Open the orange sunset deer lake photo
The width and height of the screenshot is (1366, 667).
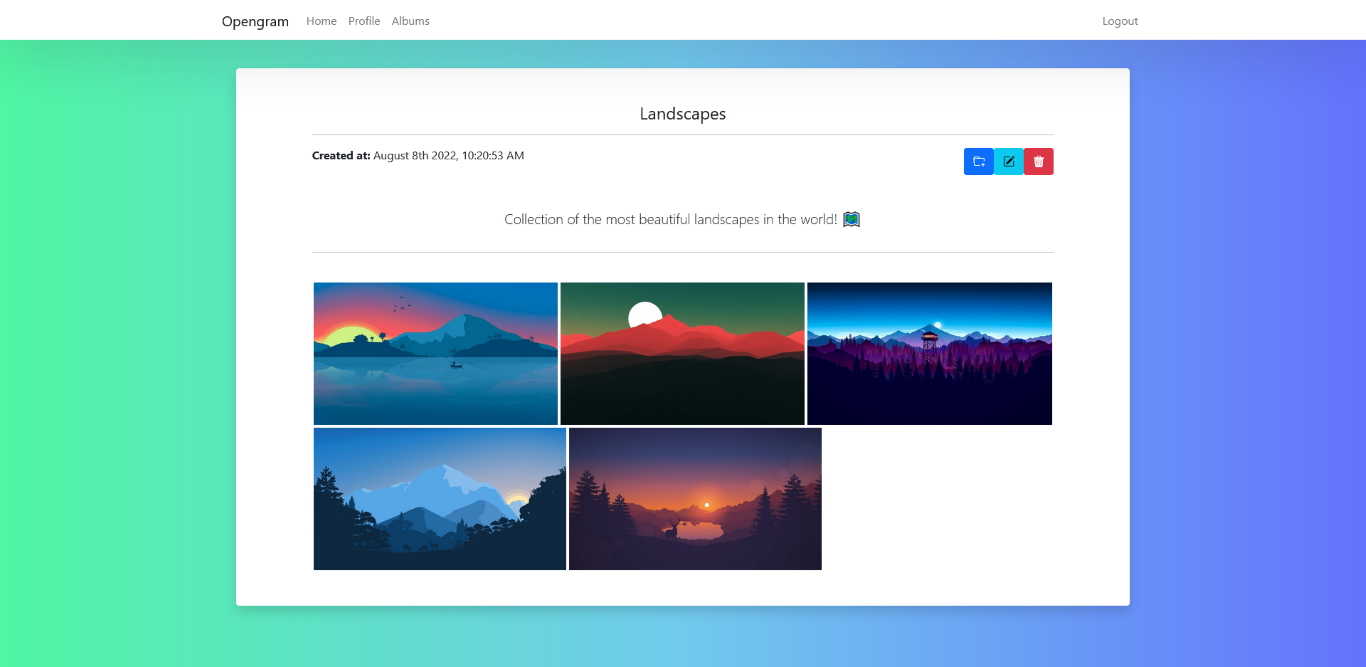(695, 499)
